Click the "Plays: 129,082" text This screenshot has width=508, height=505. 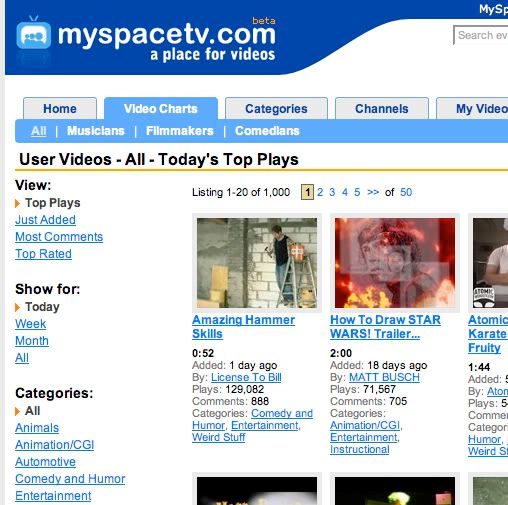pyautogui.click(x=228, y=389)
